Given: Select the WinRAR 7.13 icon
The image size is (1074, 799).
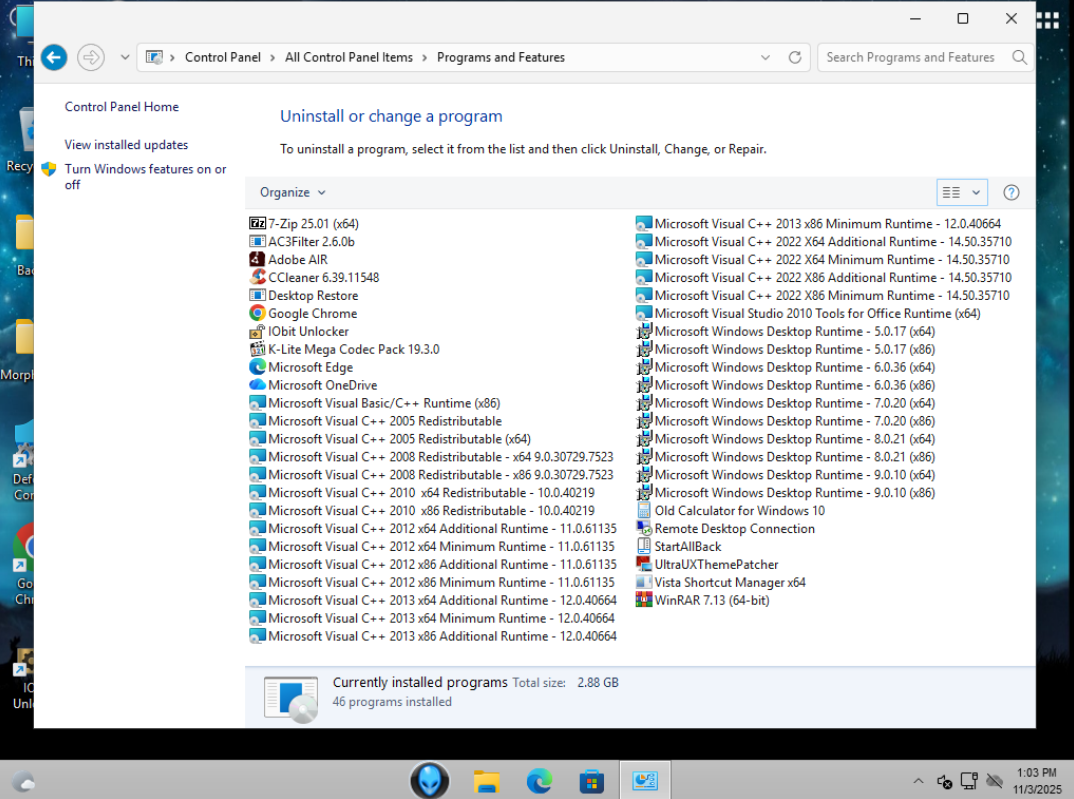Looking at the screenshot, I should (x=643, y=600).
